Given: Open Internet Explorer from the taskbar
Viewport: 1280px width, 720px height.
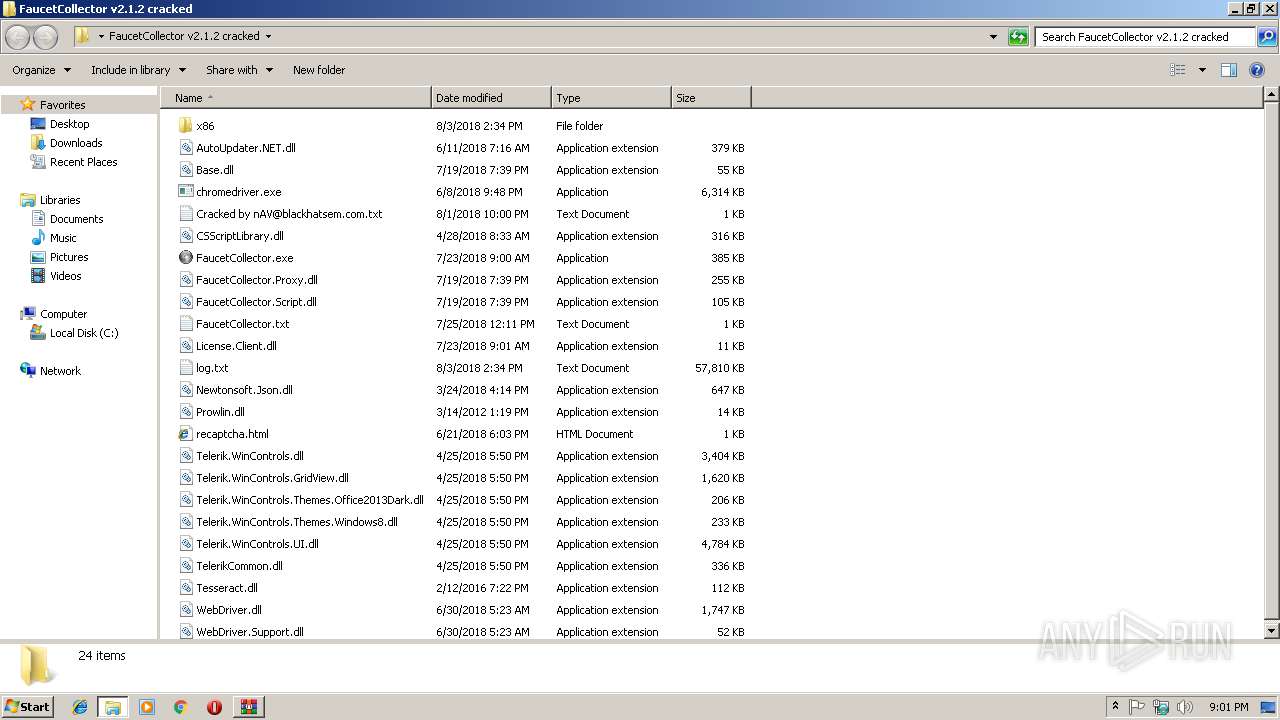Looking at the screenshot, I should pos(80,707).
